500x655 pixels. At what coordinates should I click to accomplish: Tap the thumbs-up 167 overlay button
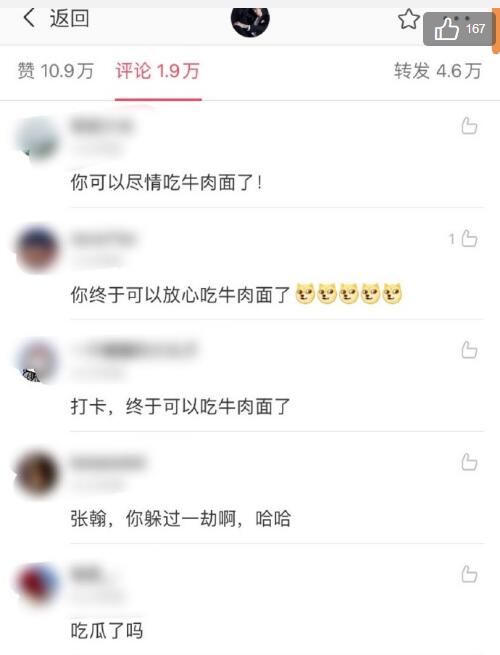pyautogui.click(x=459, y=29)
